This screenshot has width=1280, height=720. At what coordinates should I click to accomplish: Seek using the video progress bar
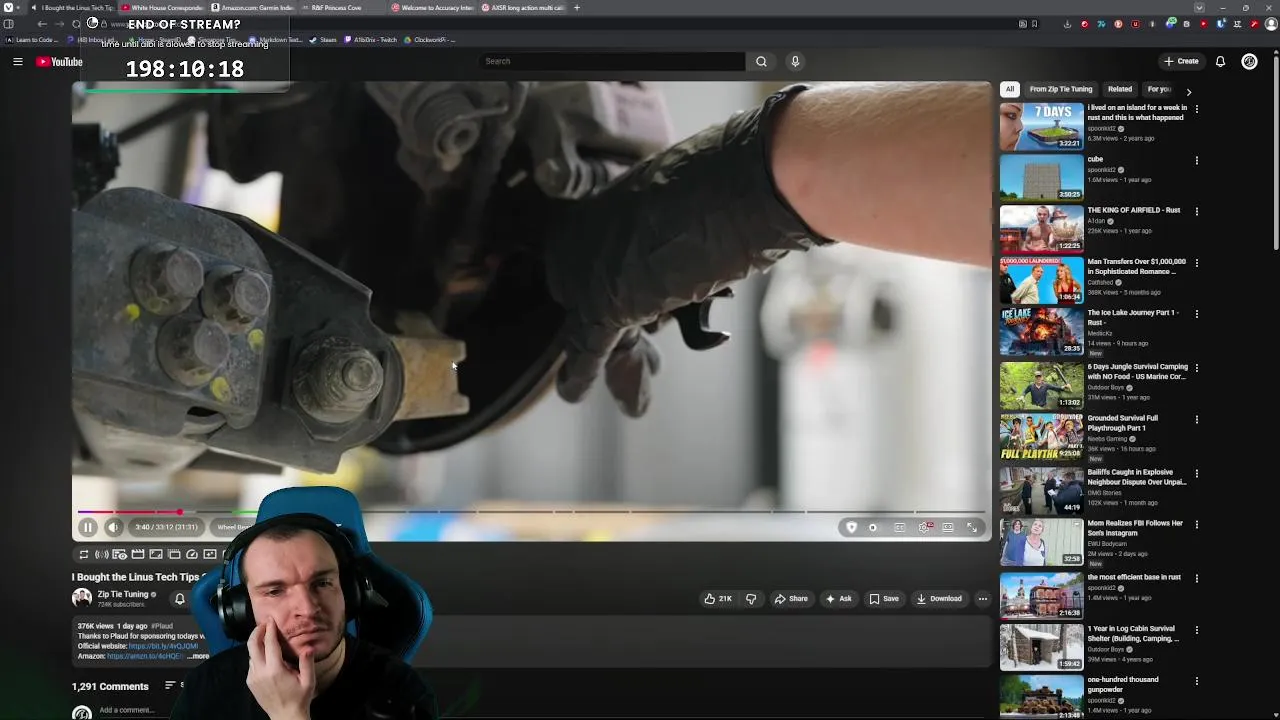531,512
